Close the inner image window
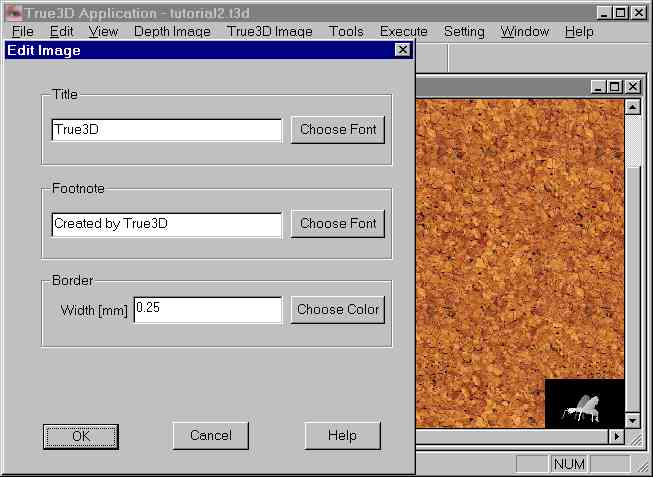Screen dimensions: 653x477 (633, 87)
